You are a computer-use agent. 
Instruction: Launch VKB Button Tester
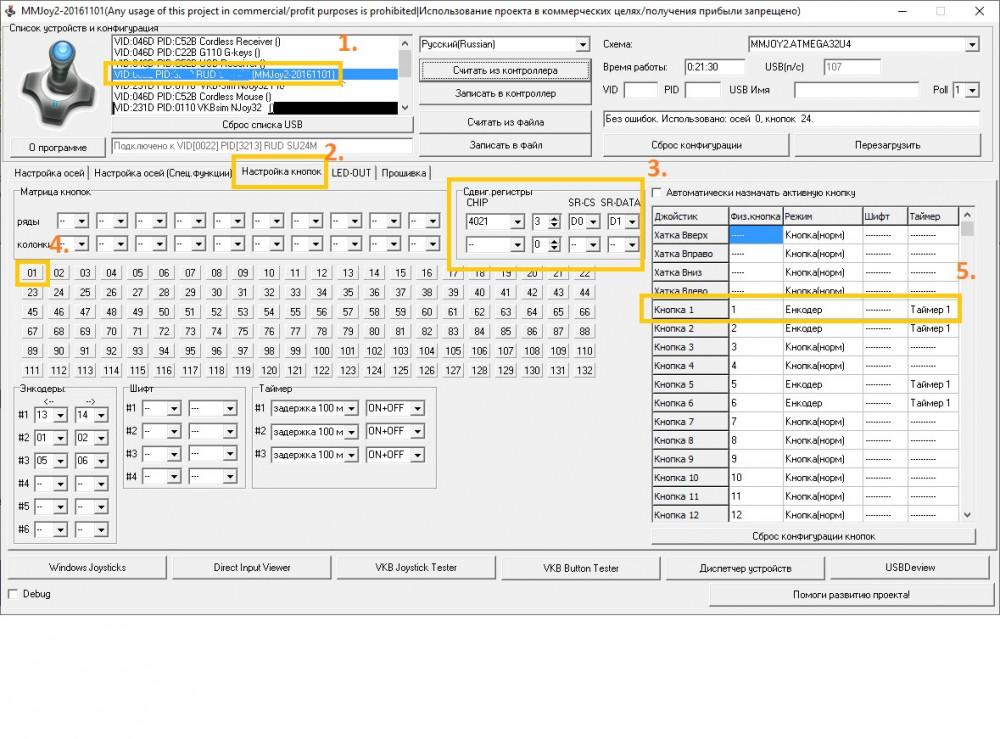tap(581, 568)
